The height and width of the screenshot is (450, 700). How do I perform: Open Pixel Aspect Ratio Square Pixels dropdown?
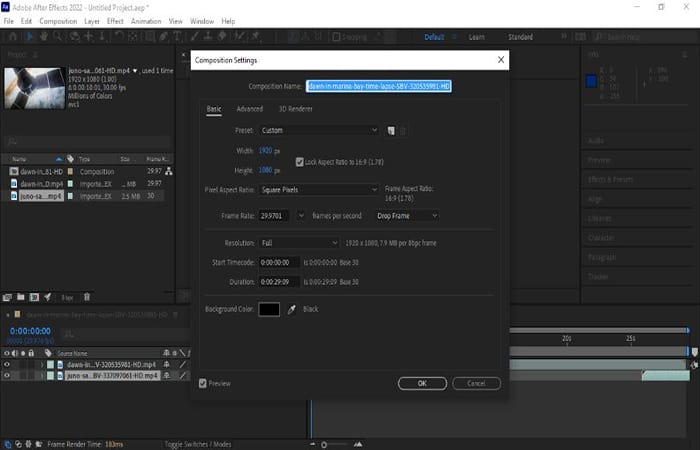319,190
